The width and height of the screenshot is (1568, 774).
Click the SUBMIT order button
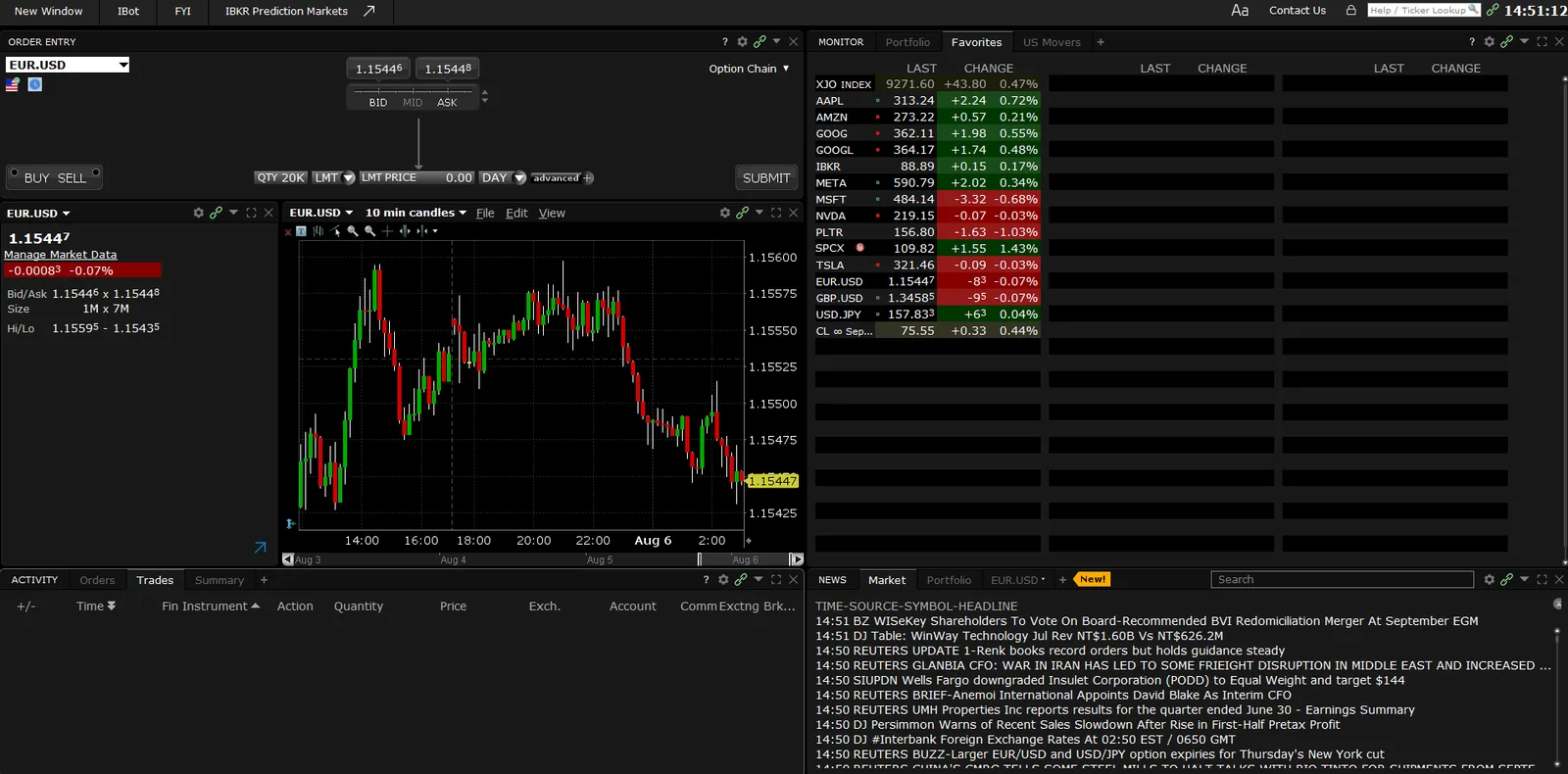tap(766, 178)
